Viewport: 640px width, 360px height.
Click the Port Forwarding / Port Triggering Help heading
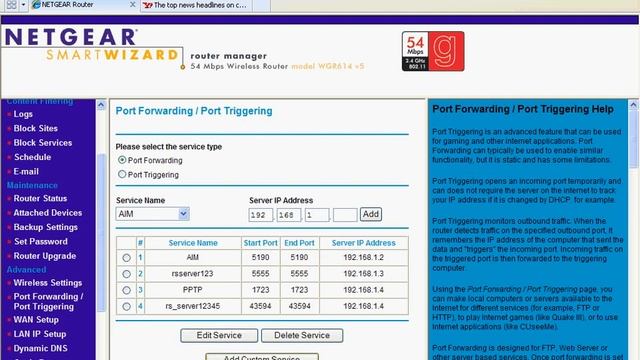(523, 109)
